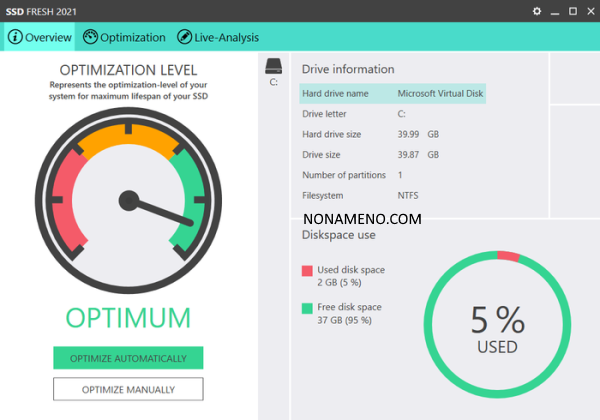Screen dimensions: 600x420
Task: Click the OPTIMUM status label
Action: pyautogui.click(x=128, y=318)
